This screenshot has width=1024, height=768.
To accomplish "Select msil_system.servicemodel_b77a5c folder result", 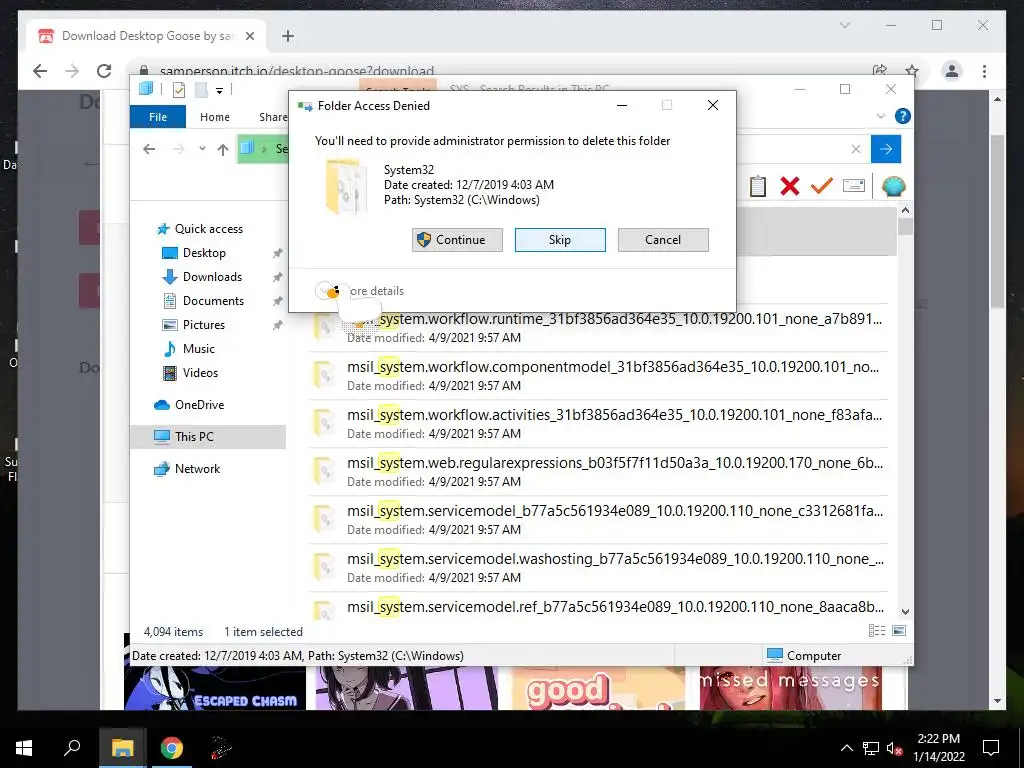I will coord(598,520).
